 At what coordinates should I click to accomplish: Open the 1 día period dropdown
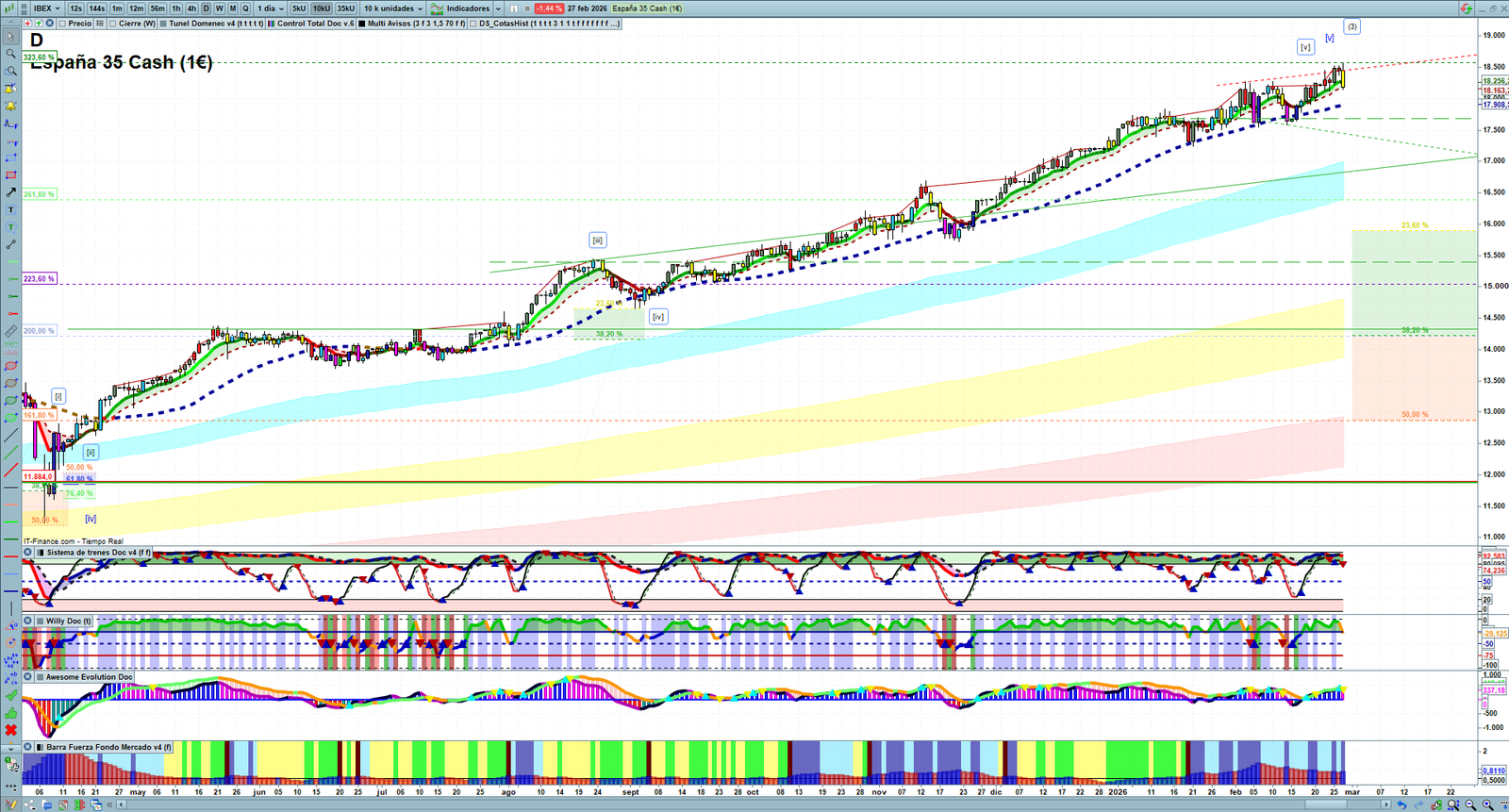click(270, 8)
